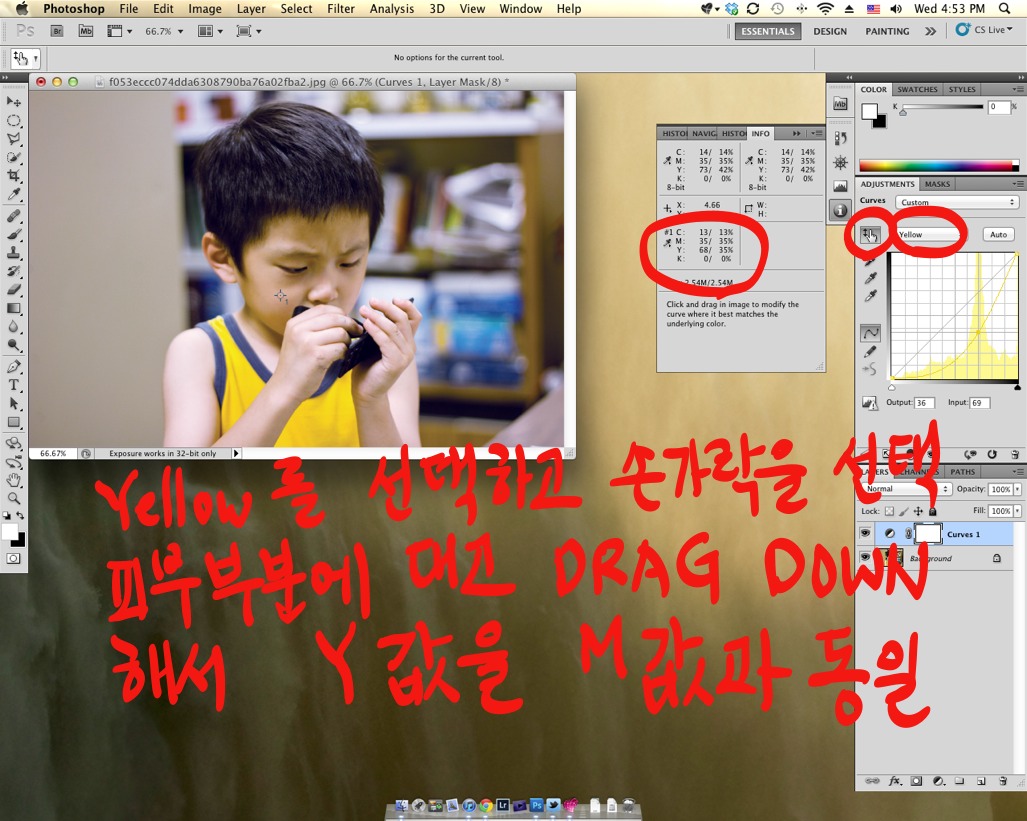Choose the draw-curve pencil icon in Curves
This screenshot has width=1027, height=821.
[870, 351]
